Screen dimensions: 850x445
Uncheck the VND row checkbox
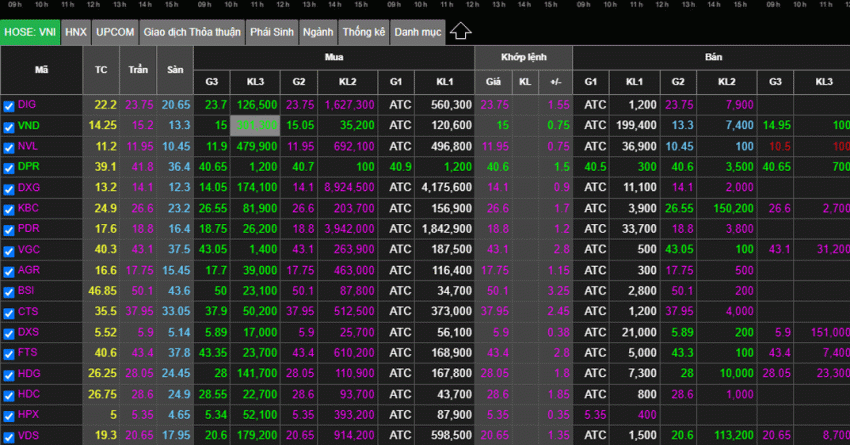point(9,127)
